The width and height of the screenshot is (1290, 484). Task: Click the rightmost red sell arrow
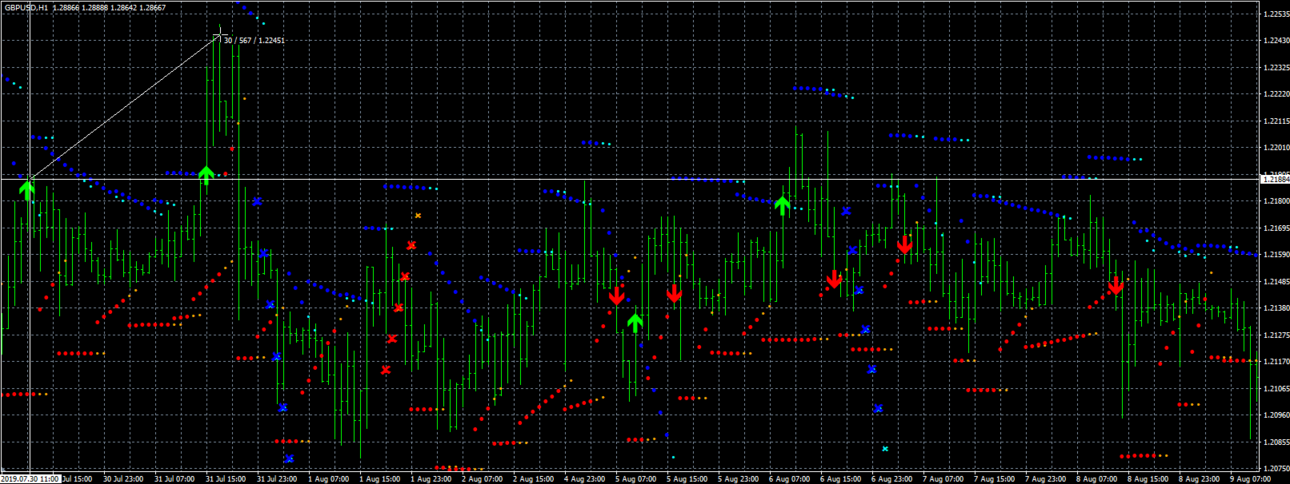[x=1116, y=286]
